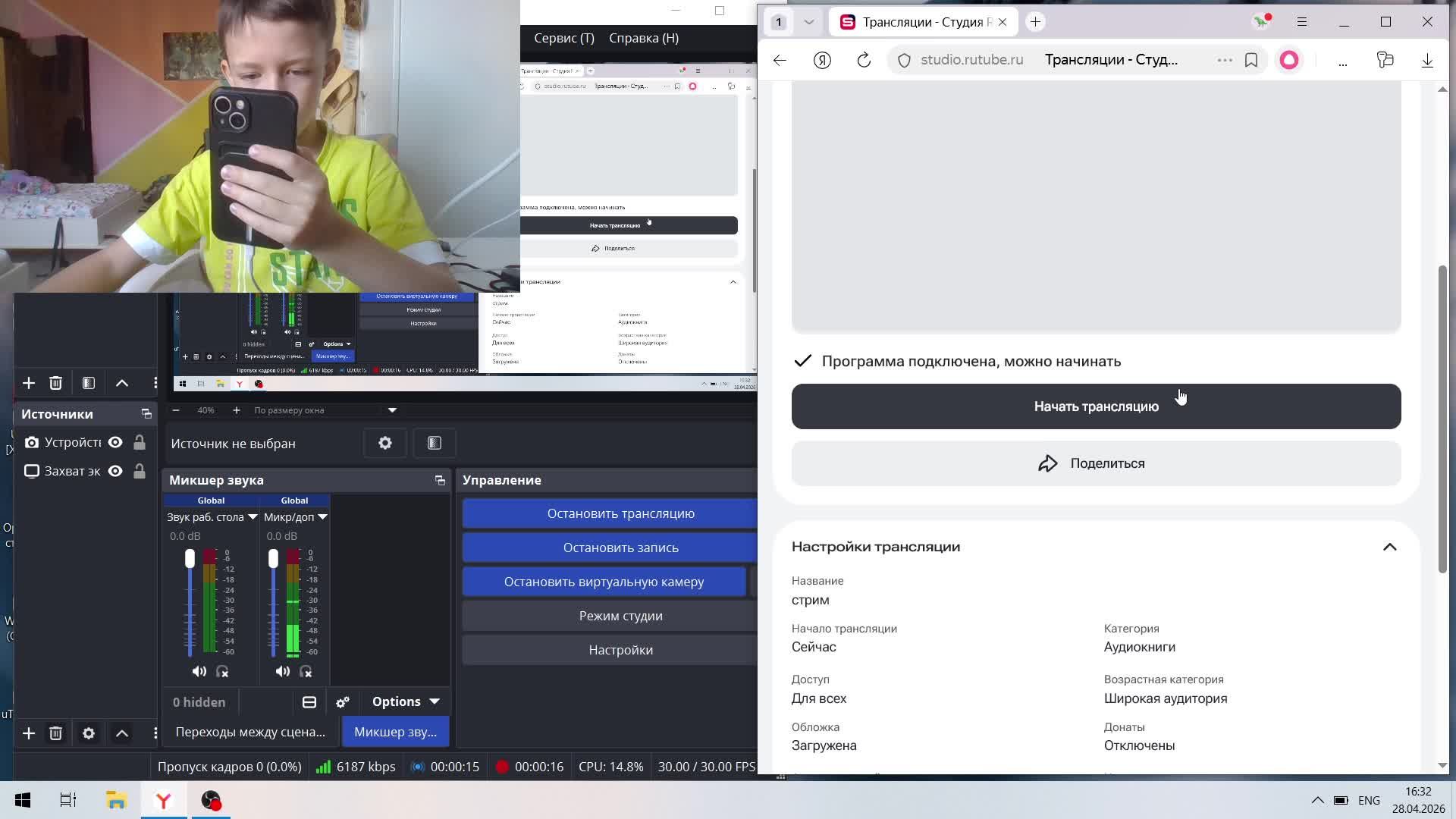The height and width of the screenshot is (819, 1456).
Task: Delete scene with trash icon above Источники
Action: 55,383
